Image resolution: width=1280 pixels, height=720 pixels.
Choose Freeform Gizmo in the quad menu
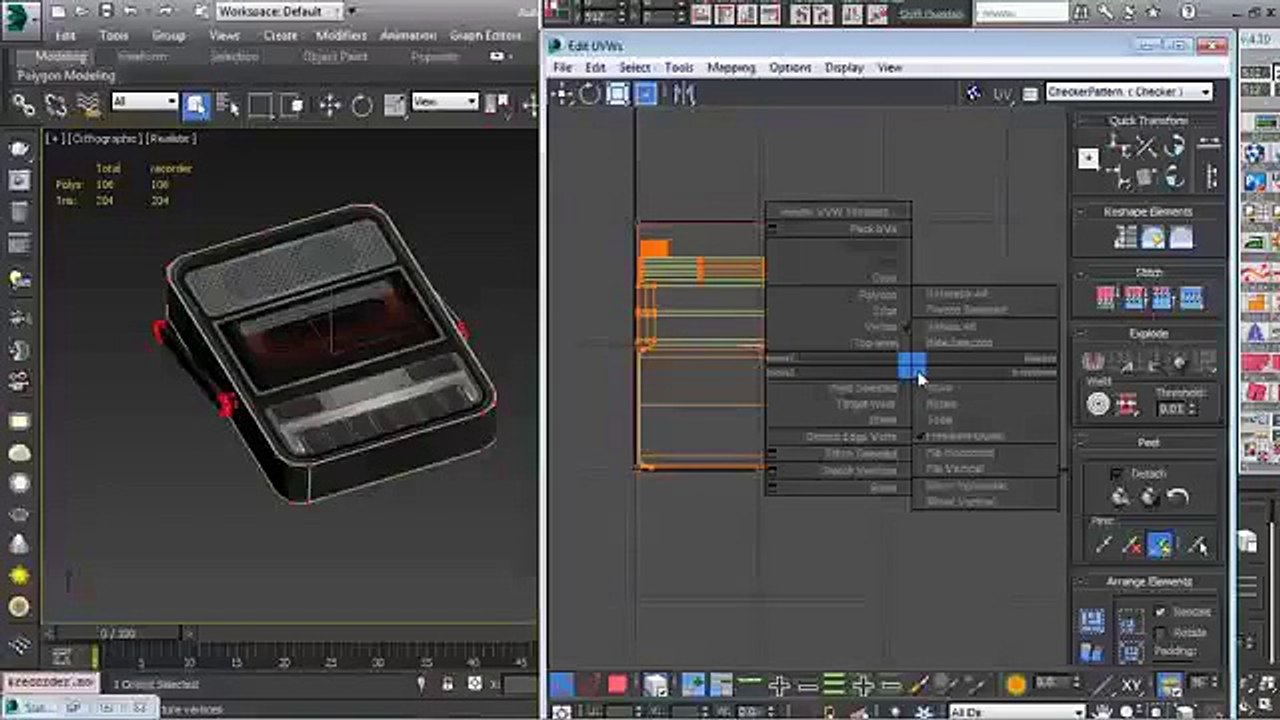(964, 437)
